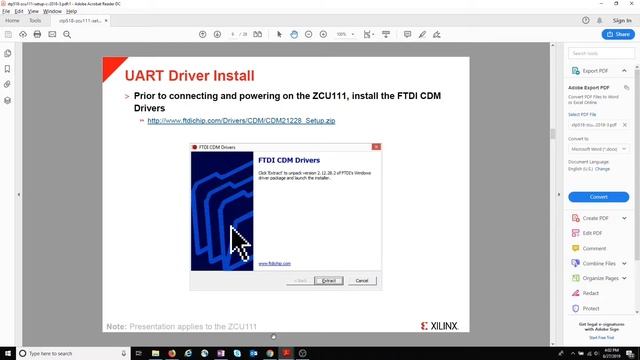
Task: Click the Start Free Trial link
Action: (x=602, y=338)
